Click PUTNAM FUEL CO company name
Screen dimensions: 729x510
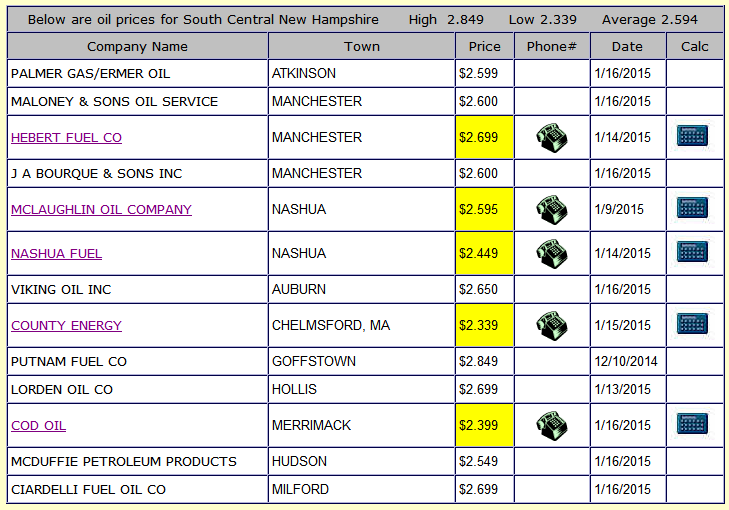point(69,362)
